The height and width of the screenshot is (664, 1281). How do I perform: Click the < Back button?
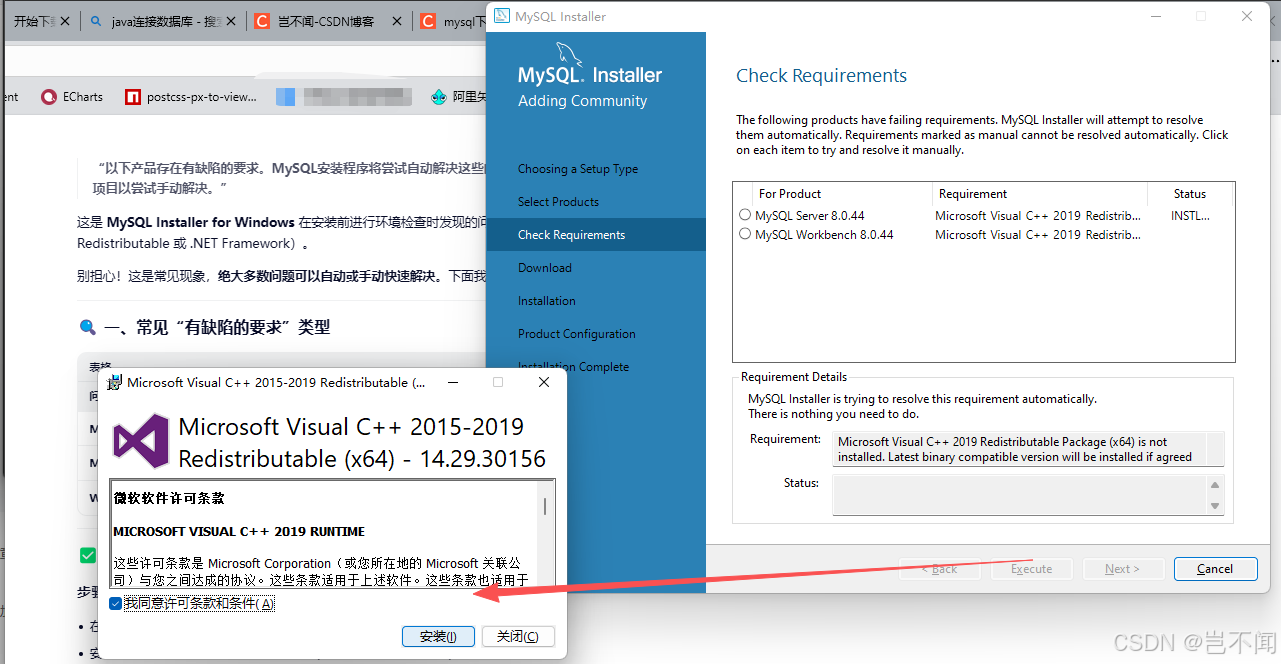click(940, 568)
